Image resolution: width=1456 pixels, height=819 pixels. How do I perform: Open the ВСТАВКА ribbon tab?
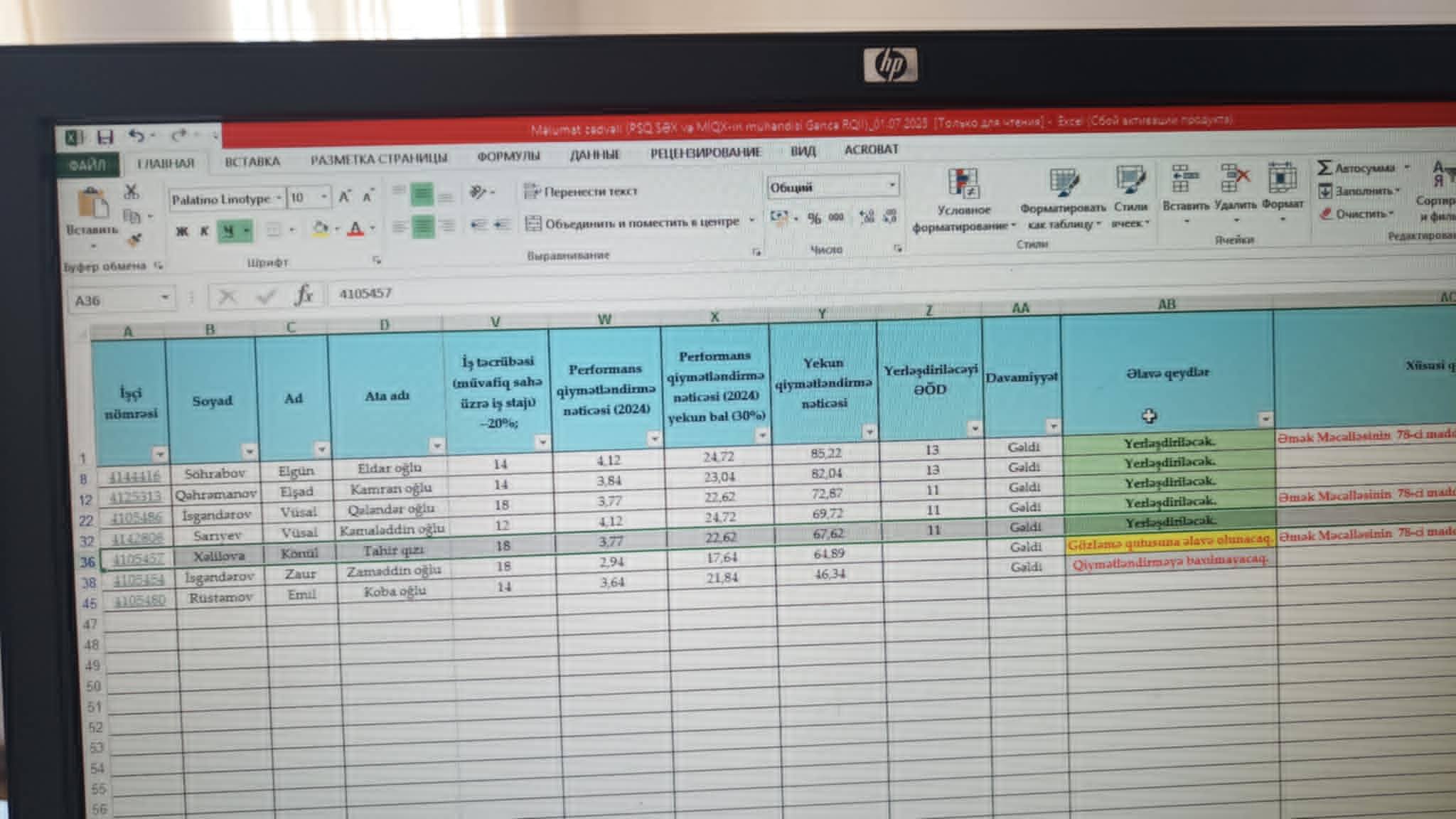pyautogui.click(x=252, y=161)
